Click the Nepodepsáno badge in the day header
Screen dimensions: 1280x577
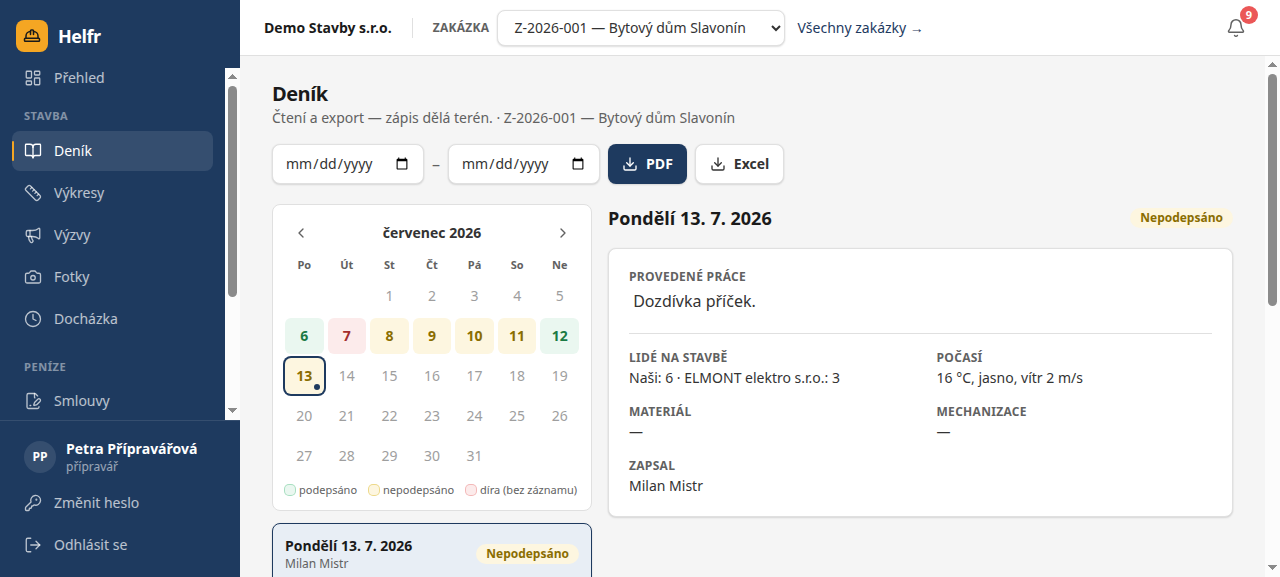coord(1182,217)
